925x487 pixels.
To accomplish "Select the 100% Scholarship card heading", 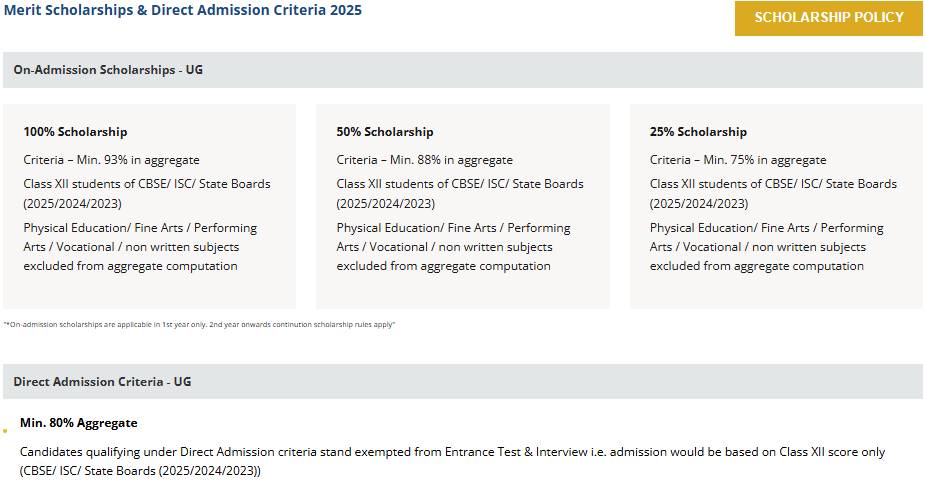I will pos(76,132).
